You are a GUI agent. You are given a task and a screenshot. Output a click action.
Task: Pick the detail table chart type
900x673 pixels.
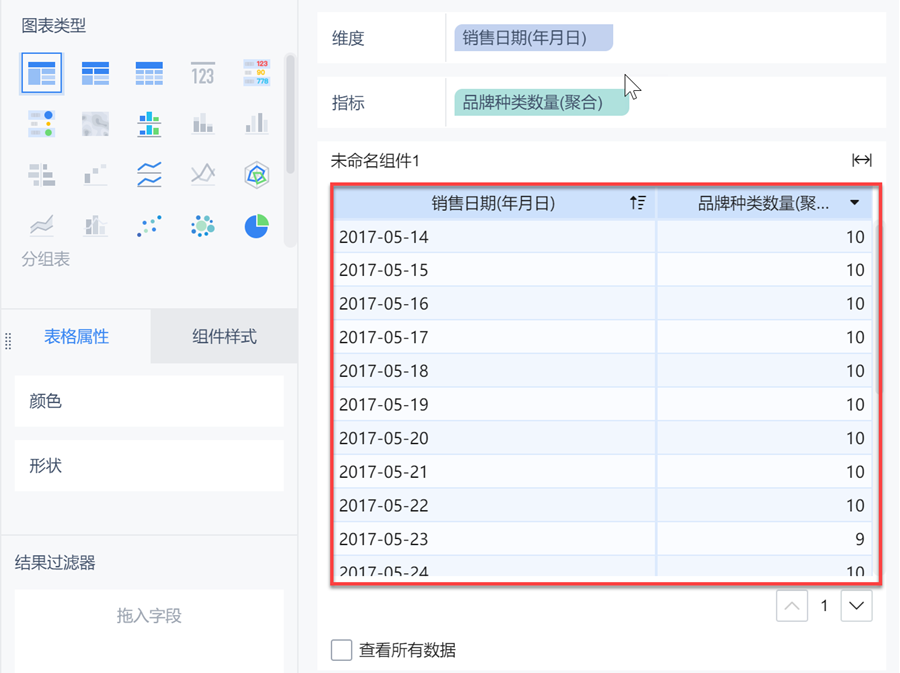click(x=149, y=73)
